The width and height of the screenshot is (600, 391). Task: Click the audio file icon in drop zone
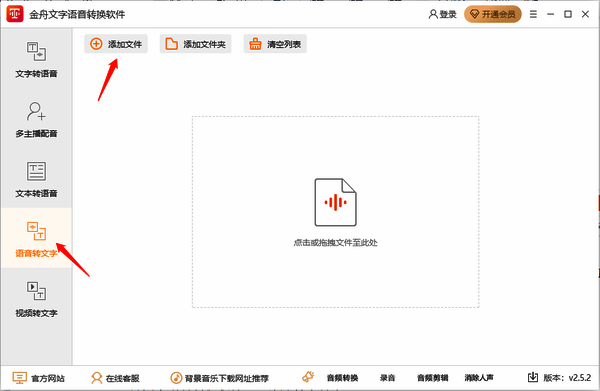tap(335, 202)
